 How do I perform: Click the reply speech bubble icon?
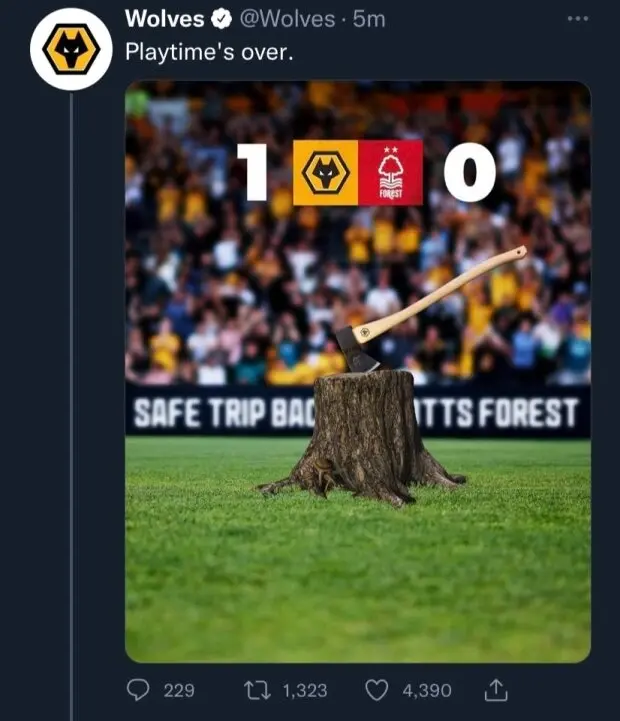[141, 690]
